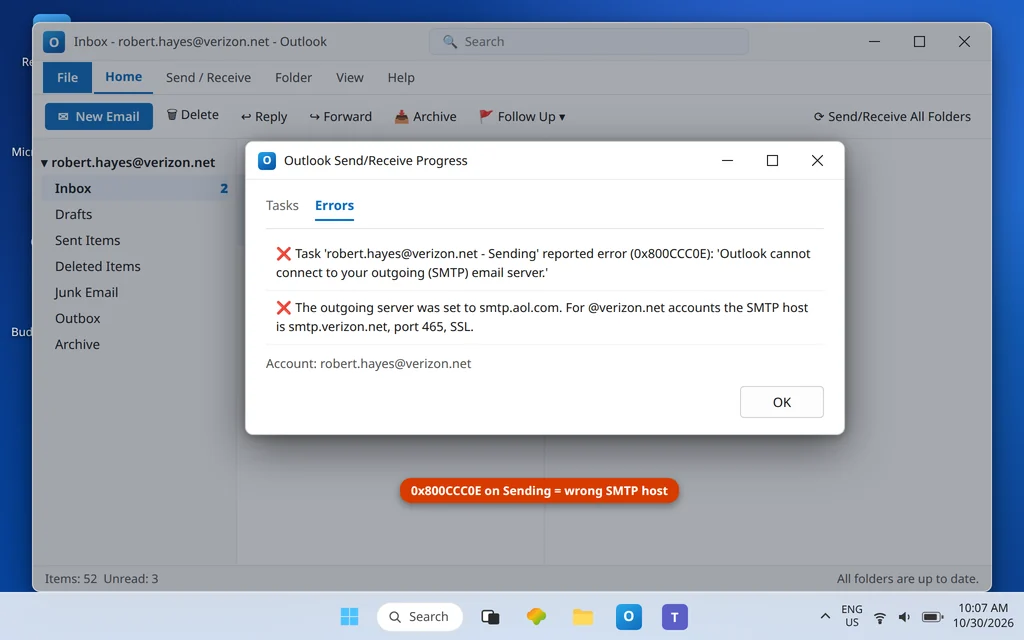This screenshot has width=1024, height=640.
Task: Click OK in Send/Receive Progress dialog
Action: (x=782, y=402)
